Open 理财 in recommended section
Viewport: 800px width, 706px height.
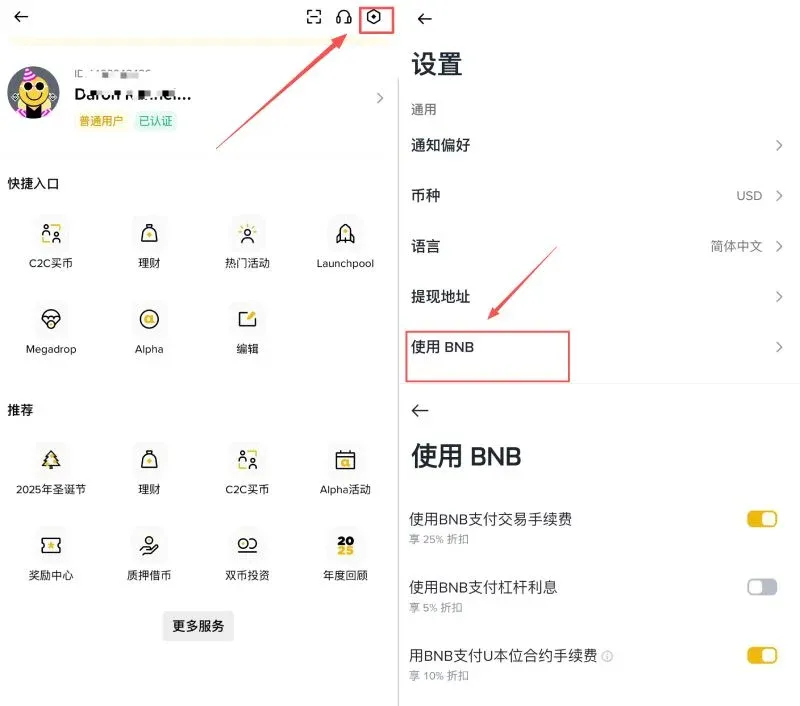(149, 470)
